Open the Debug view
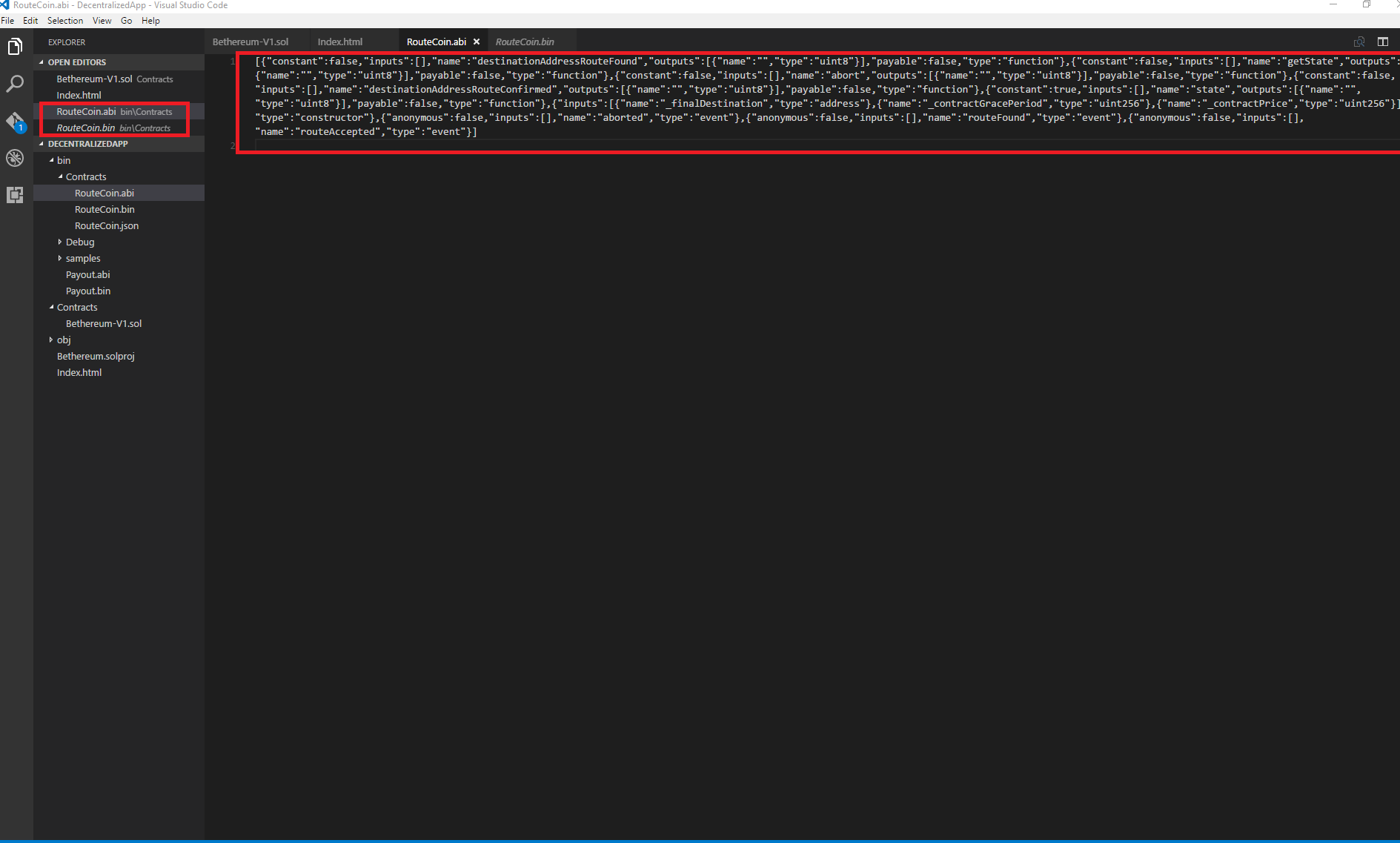 click(16, 158)
